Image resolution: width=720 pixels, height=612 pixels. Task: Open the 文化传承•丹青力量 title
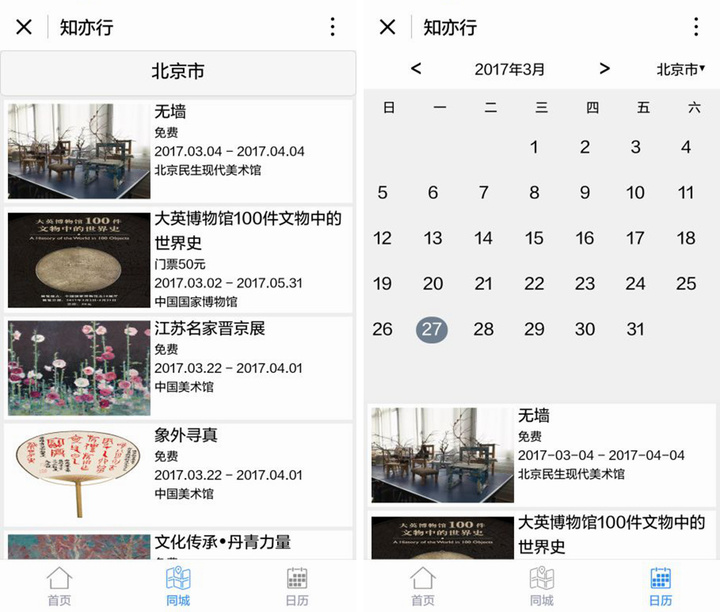[x=223, y=542]
